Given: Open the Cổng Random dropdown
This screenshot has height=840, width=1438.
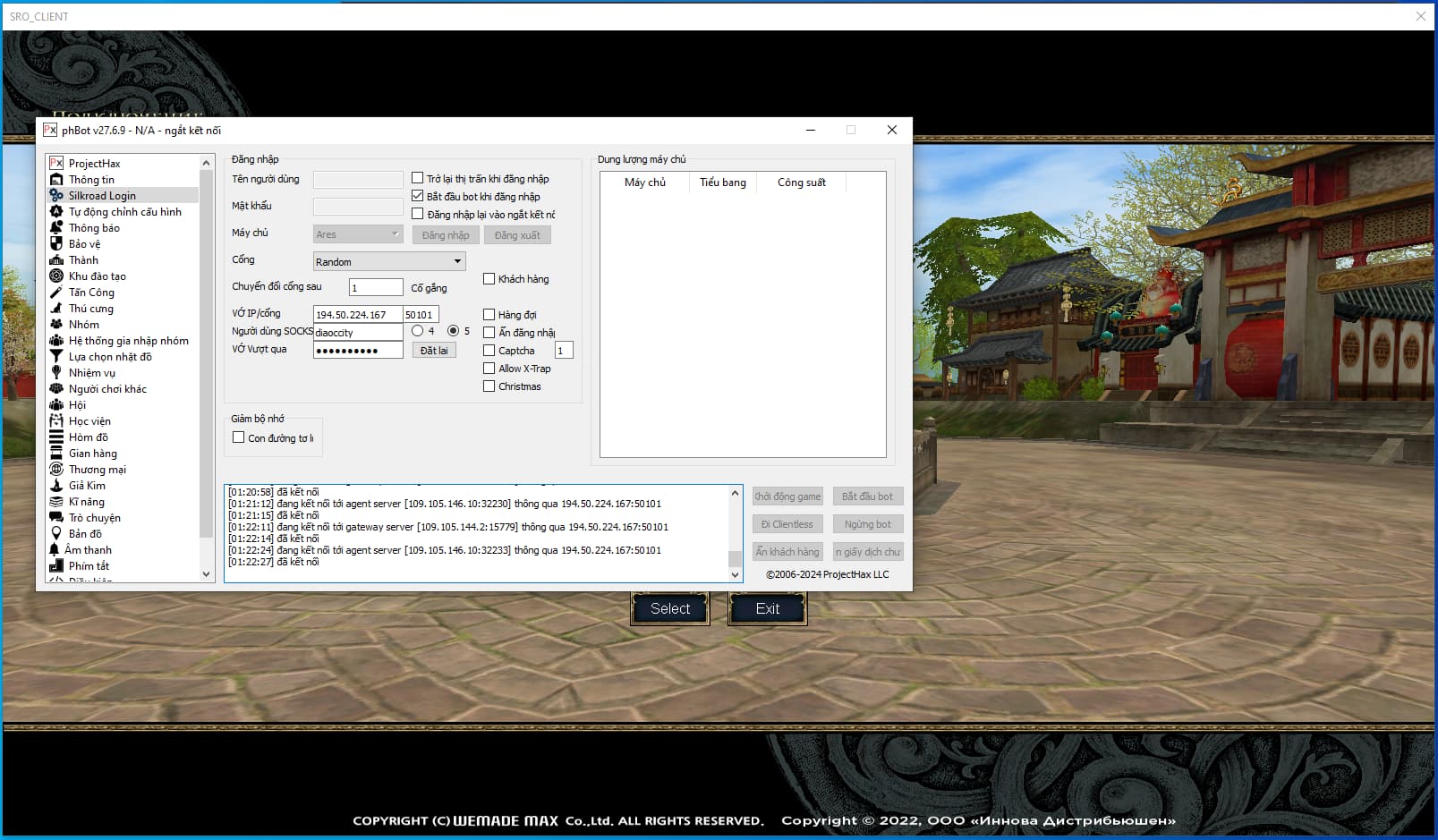Looking at the screenshot, I should (x=389, y=262).
